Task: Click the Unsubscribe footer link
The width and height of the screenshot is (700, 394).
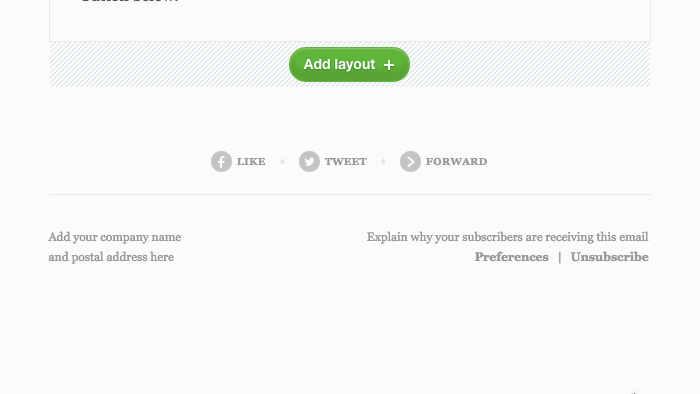Action: point(609,257)
